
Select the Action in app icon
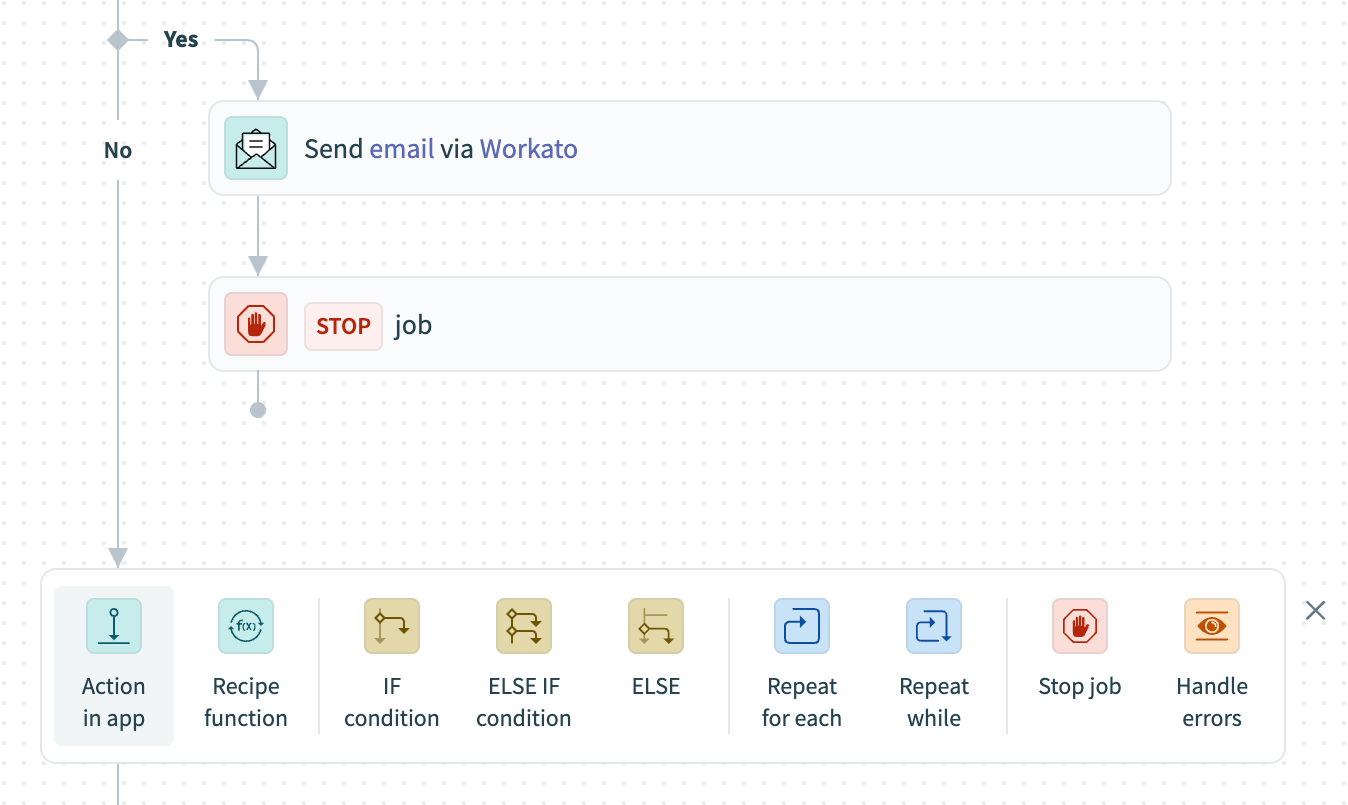113,626
